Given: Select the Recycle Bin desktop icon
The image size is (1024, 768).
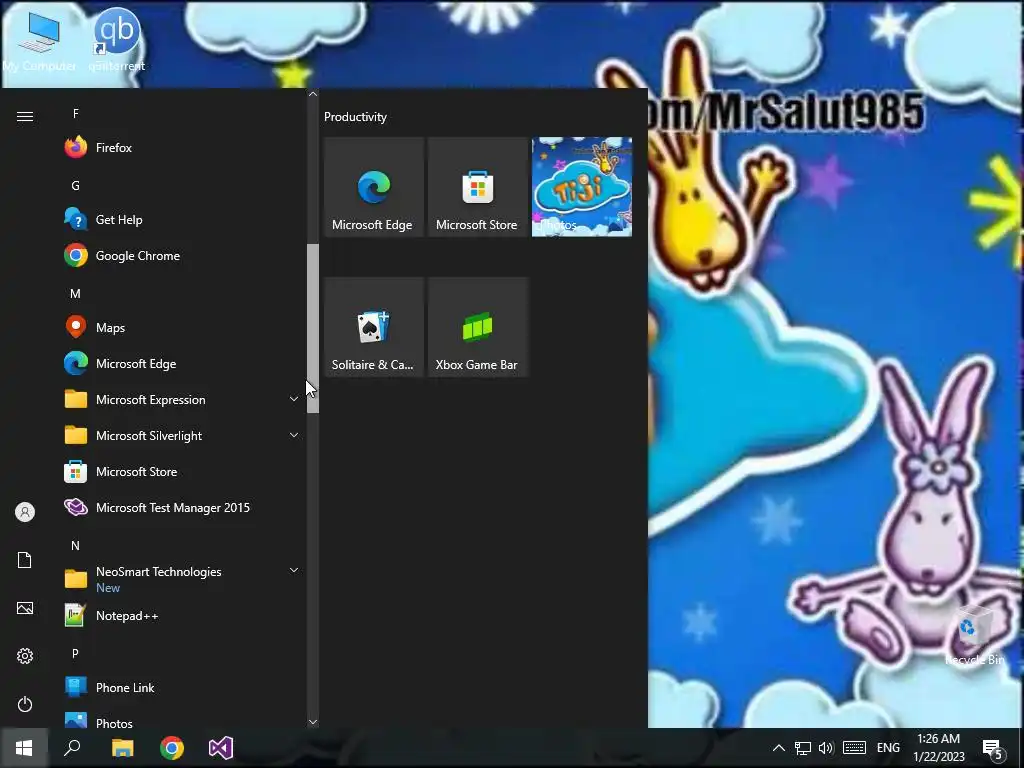Looking at the screenshot, I should 974,635.
